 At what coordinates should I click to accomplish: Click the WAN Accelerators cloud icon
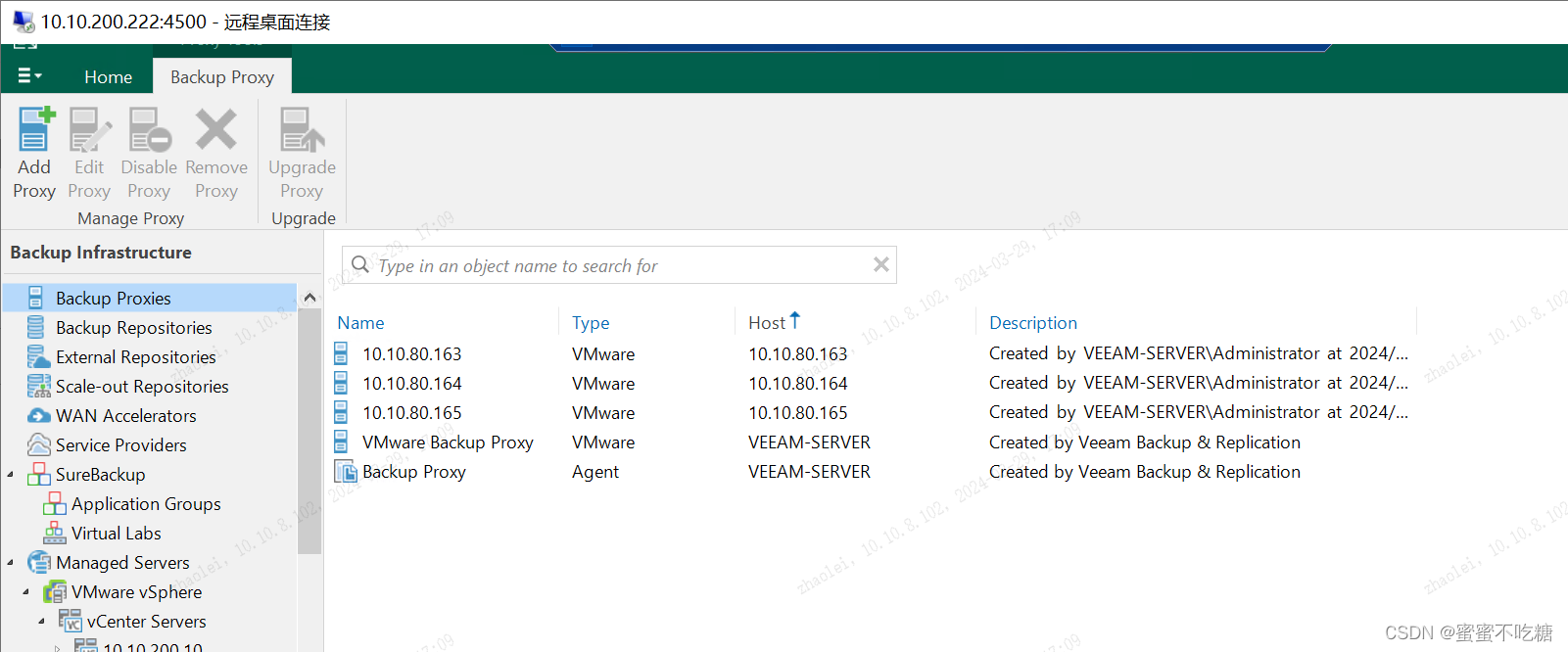point(39,415)
